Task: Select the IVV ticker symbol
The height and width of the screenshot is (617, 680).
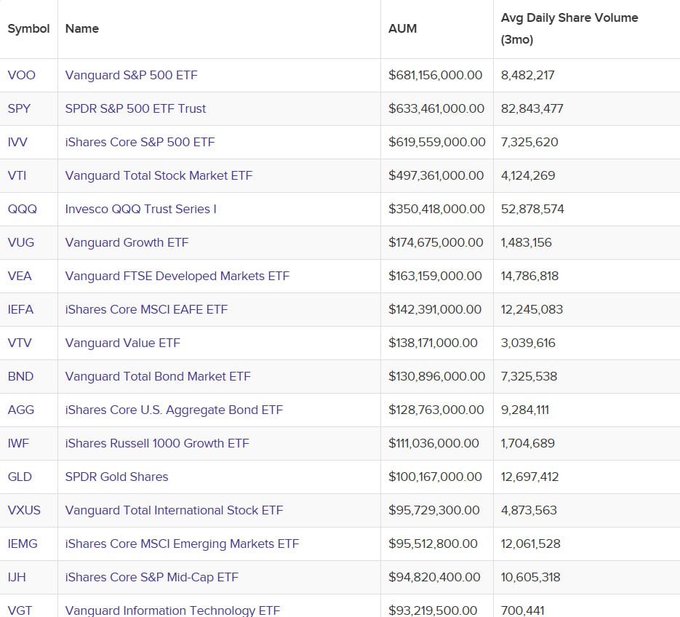Action: tap(18, 142)
